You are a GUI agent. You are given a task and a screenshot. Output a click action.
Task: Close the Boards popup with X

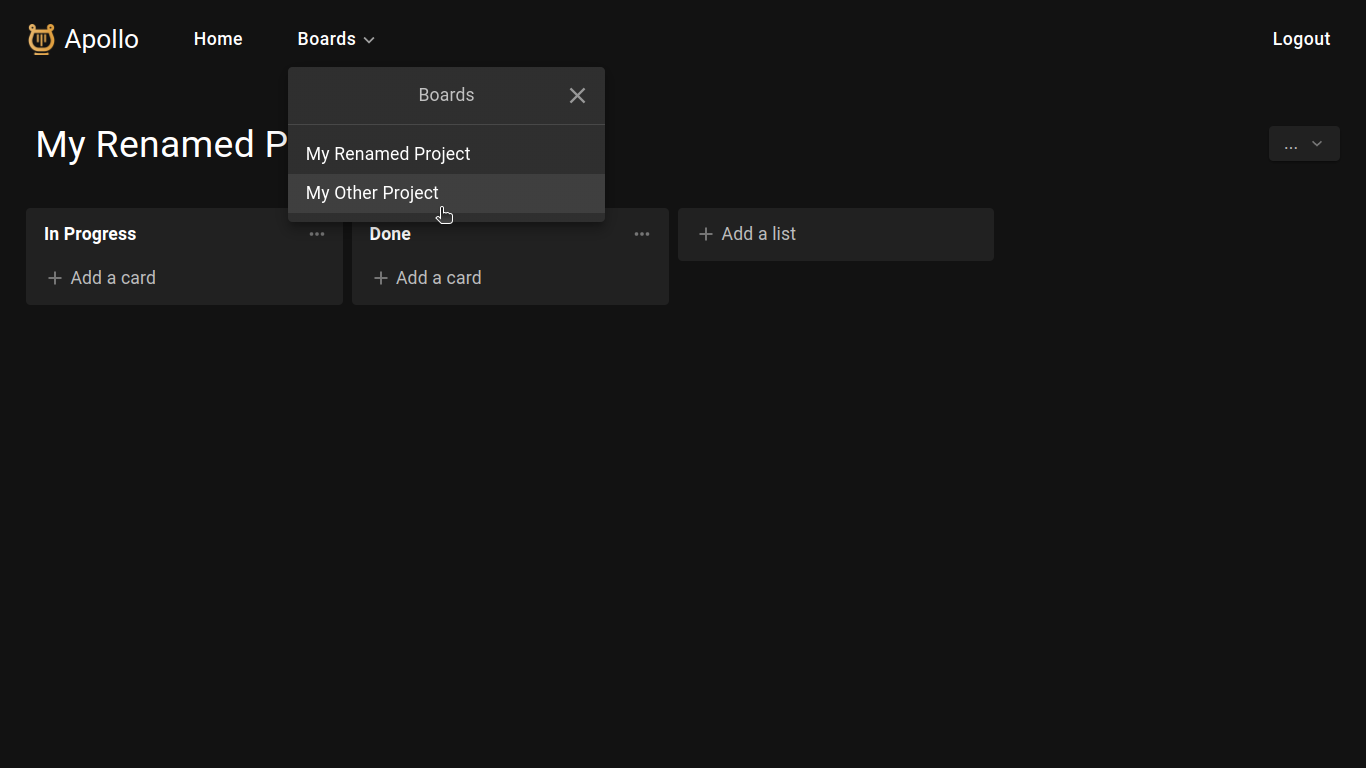577,95
